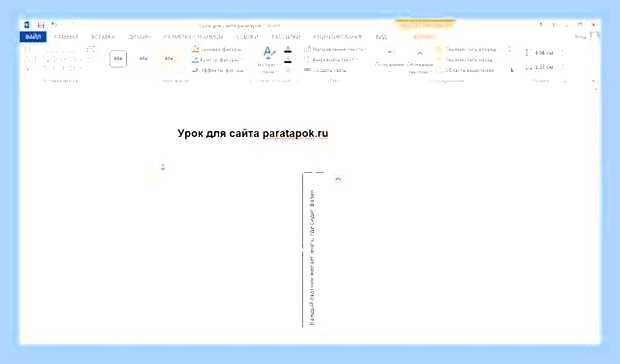Open the shape fill (Заливка фигуры) menu
Viewport: 620px width, 364px height.
[217, 49]
